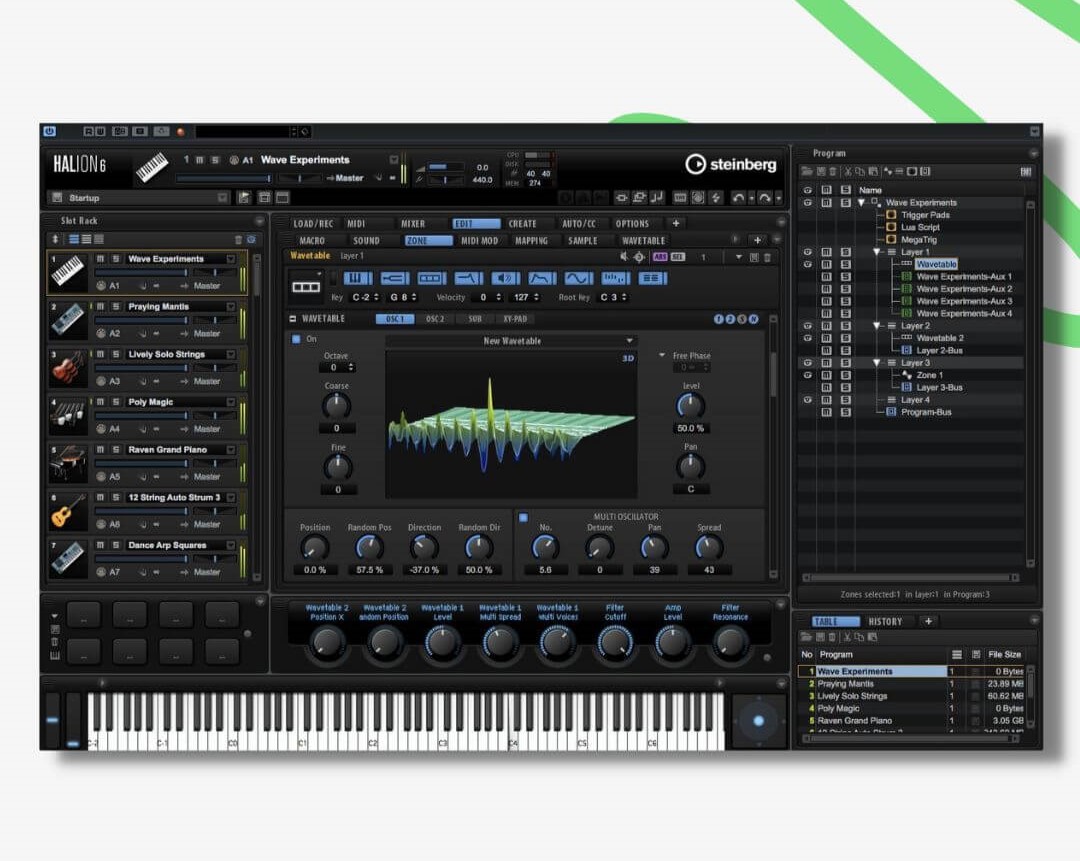1080x861 pixels.
Task: Enable the Multi Oscillator checkbox
Action: coord(523,517)
